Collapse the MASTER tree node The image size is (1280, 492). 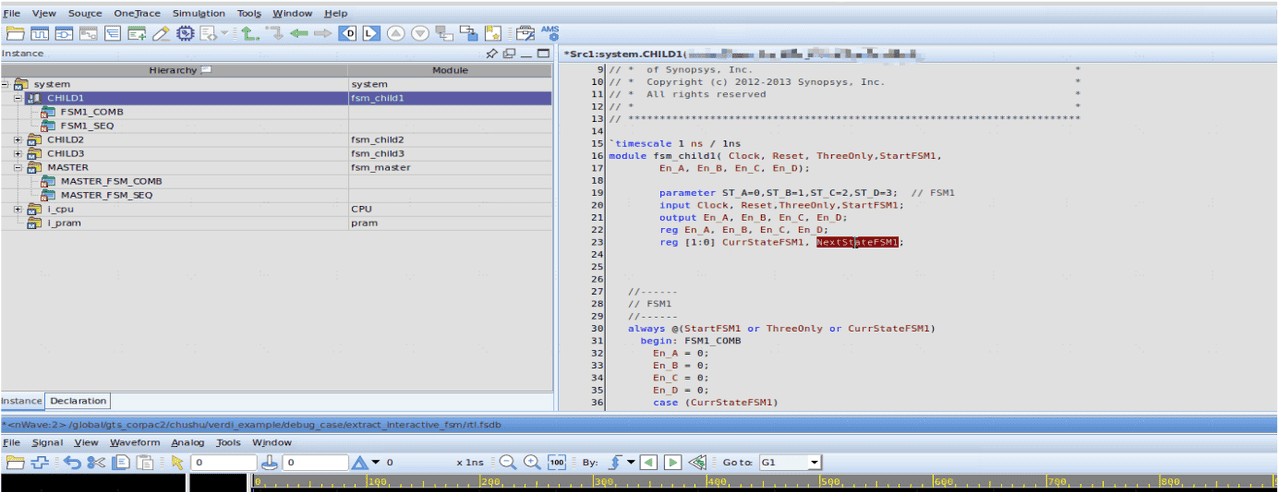(x=18, y=168)
